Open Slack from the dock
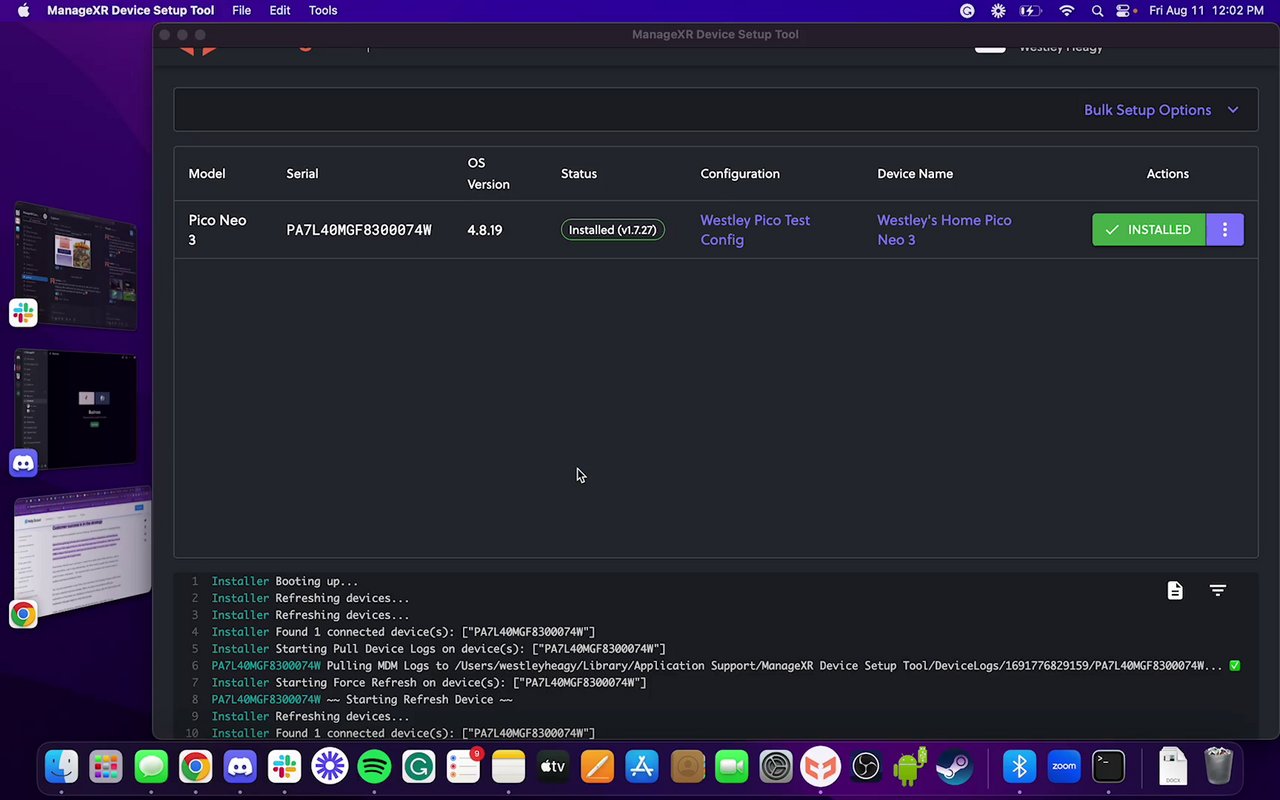 coord(285,767)
